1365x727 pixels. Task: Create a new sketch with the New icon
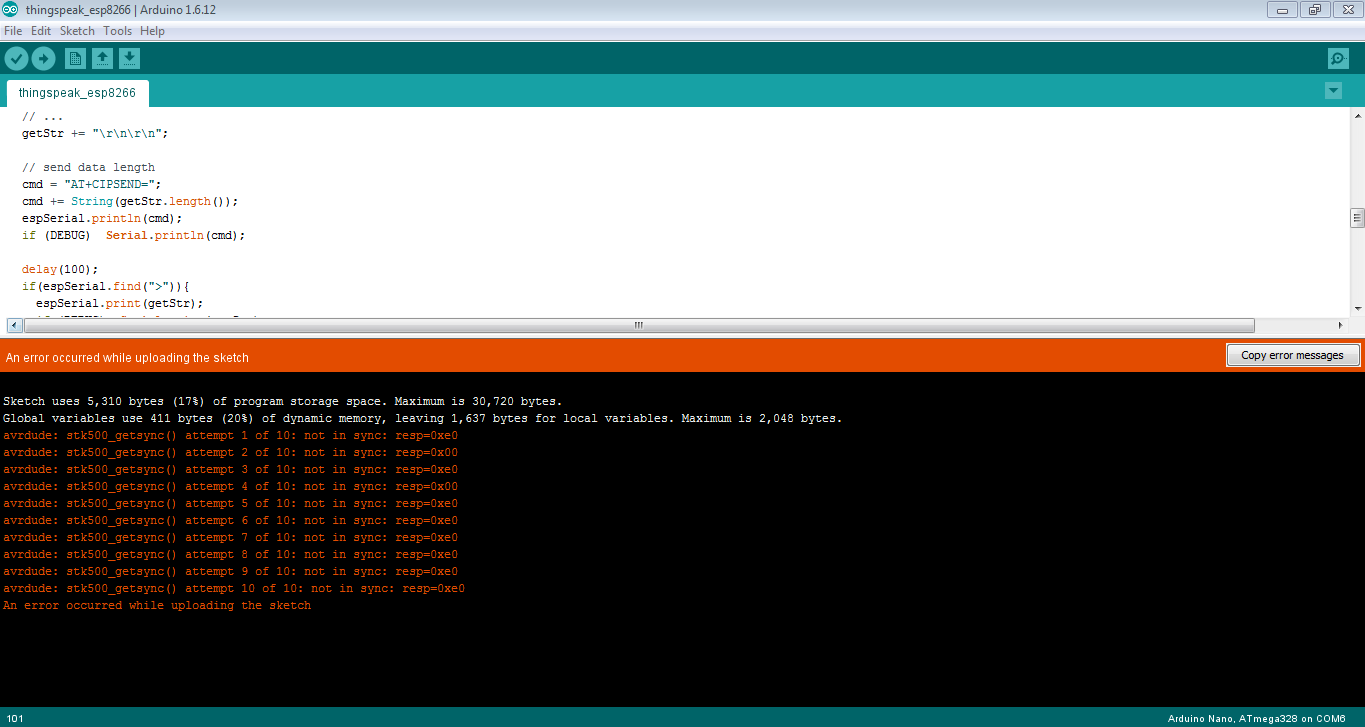tap(75, 59)
